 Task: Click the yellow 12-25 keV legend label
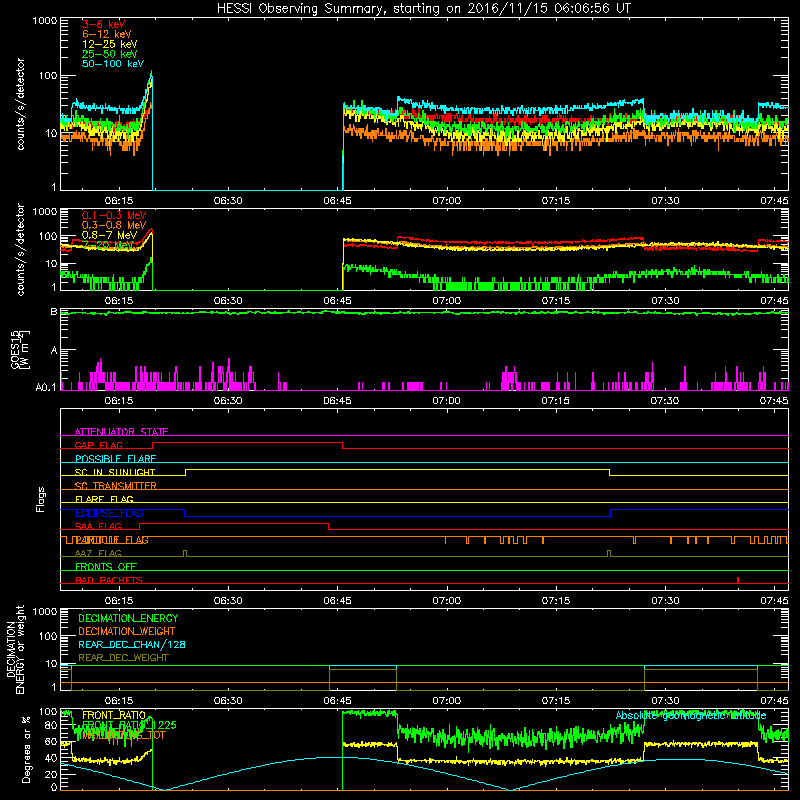coord(110,44)
